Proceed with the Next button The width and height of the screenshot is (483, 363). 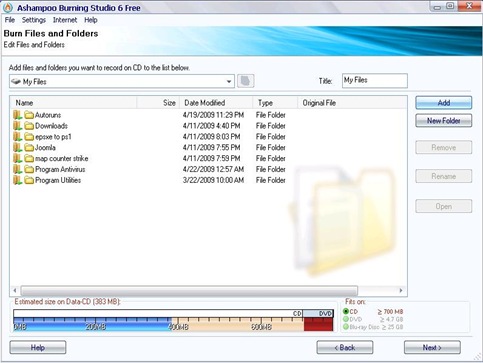(432, 348)
